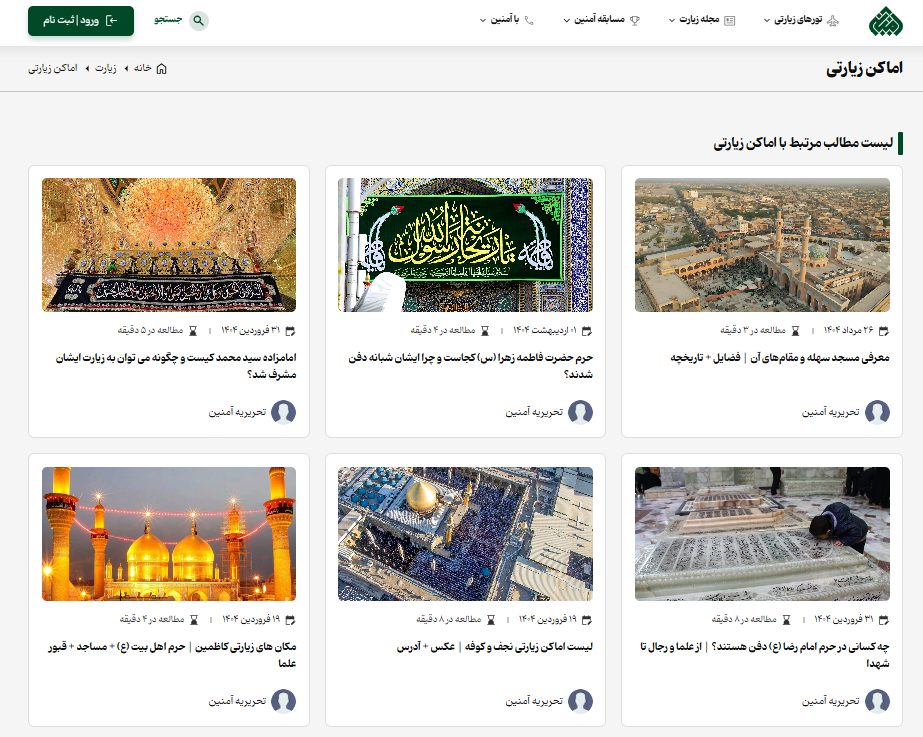Screen dimensions: 923x737
Task: Click the arrow icon inside the login button
Action: pos(113,20)
